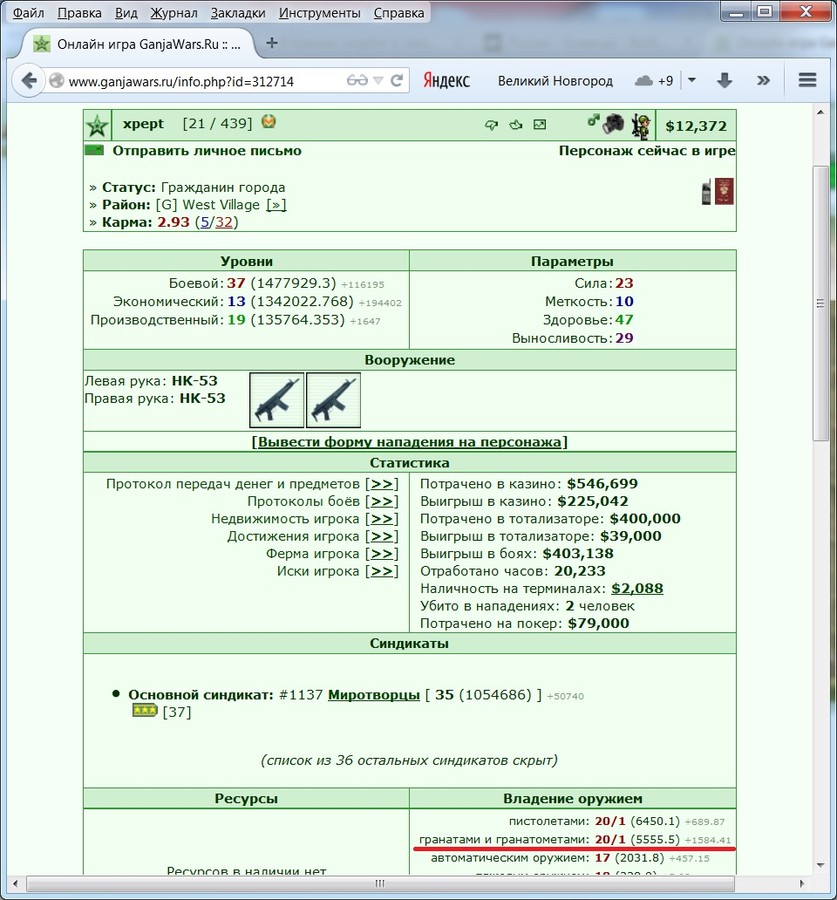Click the left-hand HK-53 weapon image
Screen dimensions: 837x900
(277, 400)
